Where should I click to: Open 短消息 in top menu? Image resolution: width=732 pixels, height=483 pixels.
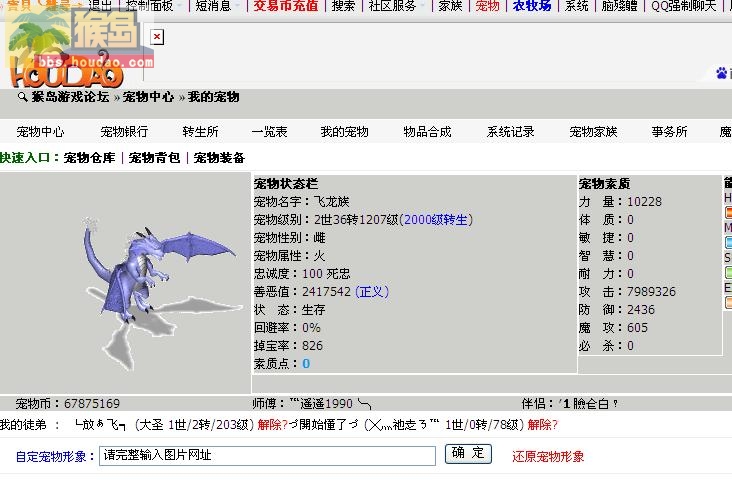213,5
